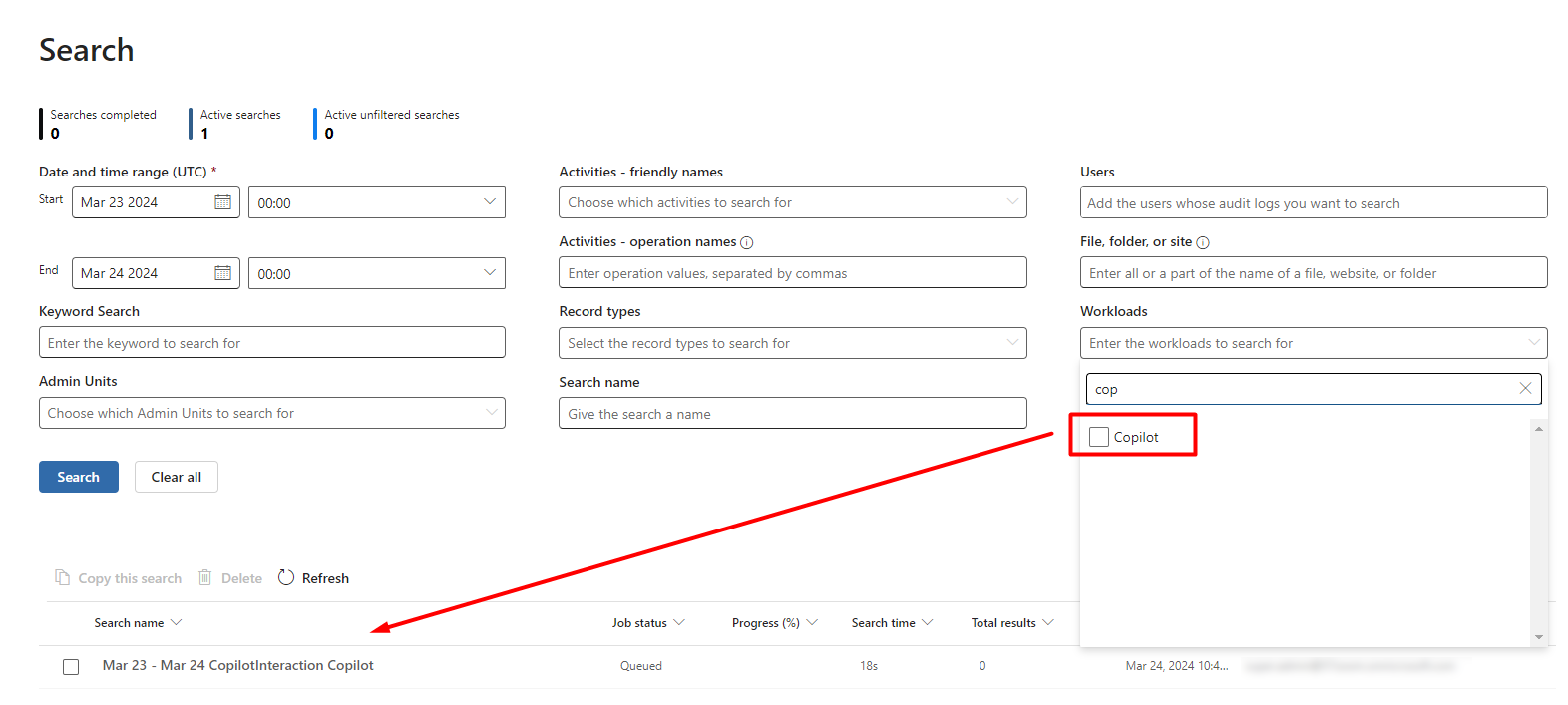This screenshot has height=705, width=1568.
Task: Click info icon next to Activities operation names
Action: coord(747,242)
